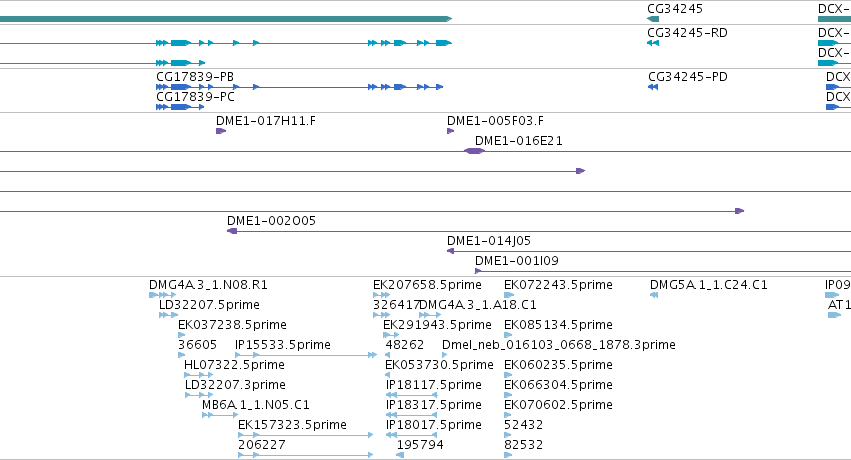Click the 48262 feature label
851x460 pixels.
pyautogui.click(x=404, y=345)
